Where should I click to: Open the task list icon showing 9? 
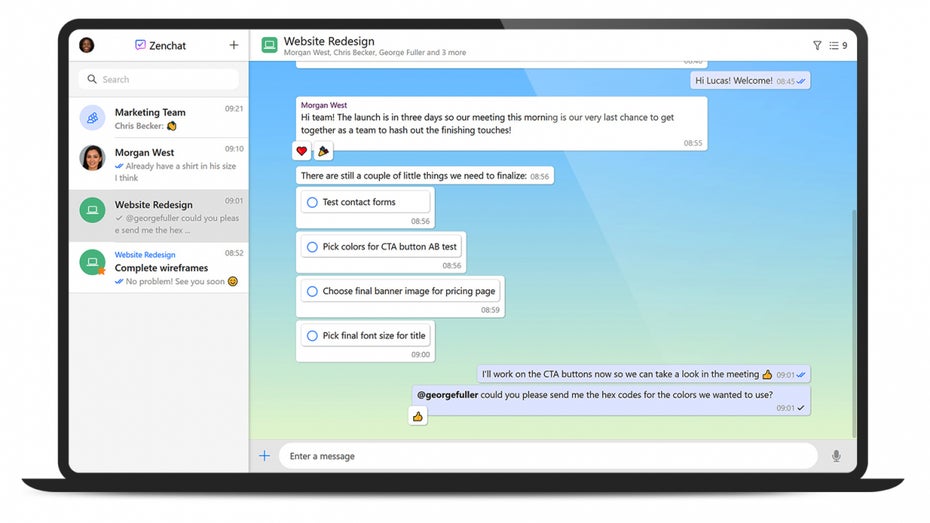pyautogui.click(x=837, y=45)
